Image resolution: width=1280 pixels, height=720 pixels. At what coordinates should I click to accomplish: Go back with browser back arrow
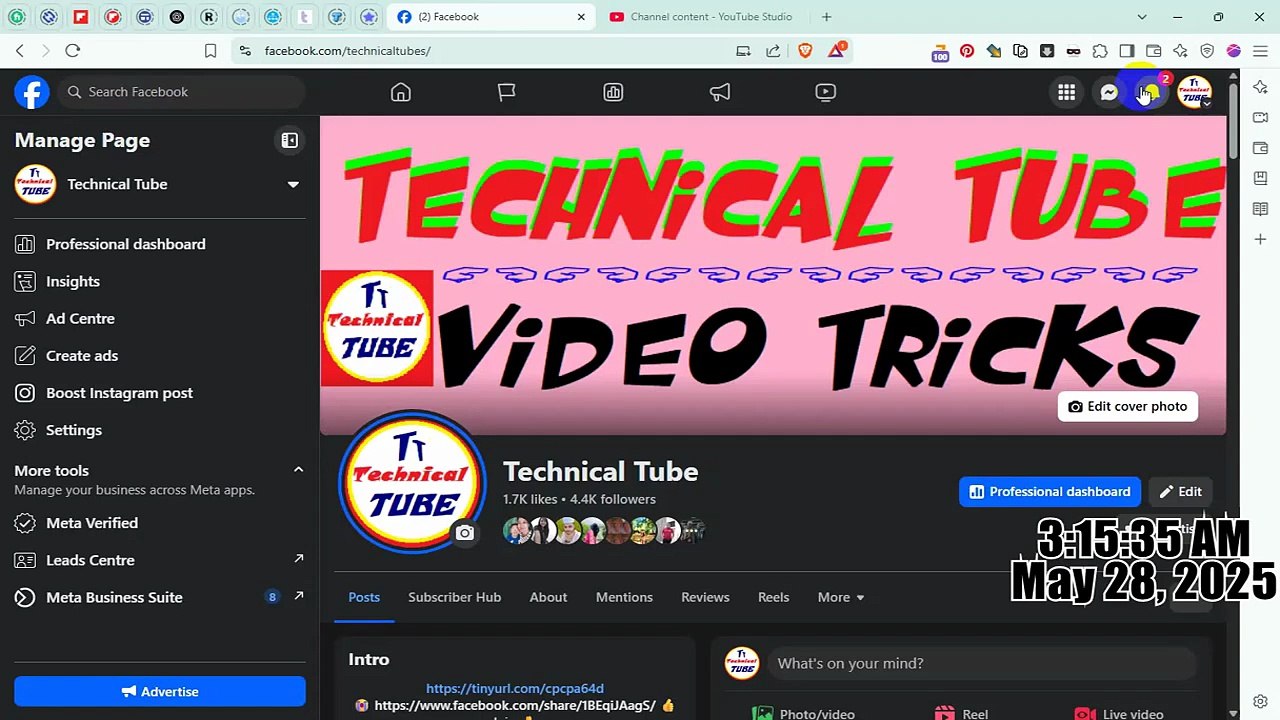pos(20,51)
